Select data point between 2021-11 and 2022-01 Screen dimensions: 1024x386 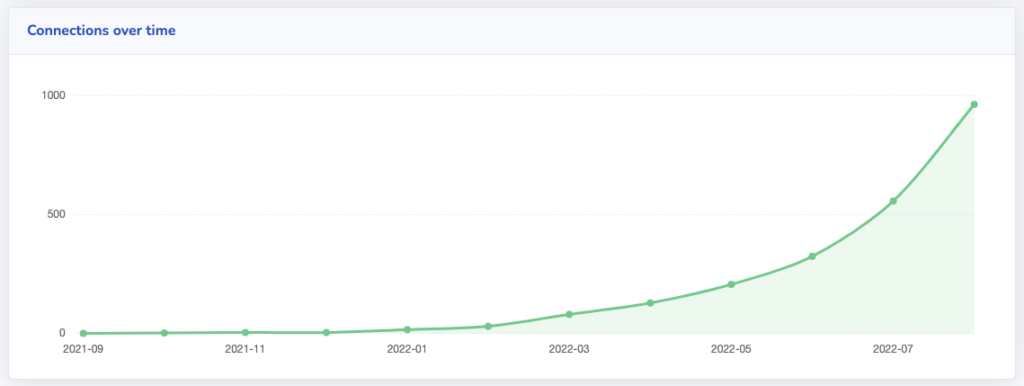tap(326, 332)
